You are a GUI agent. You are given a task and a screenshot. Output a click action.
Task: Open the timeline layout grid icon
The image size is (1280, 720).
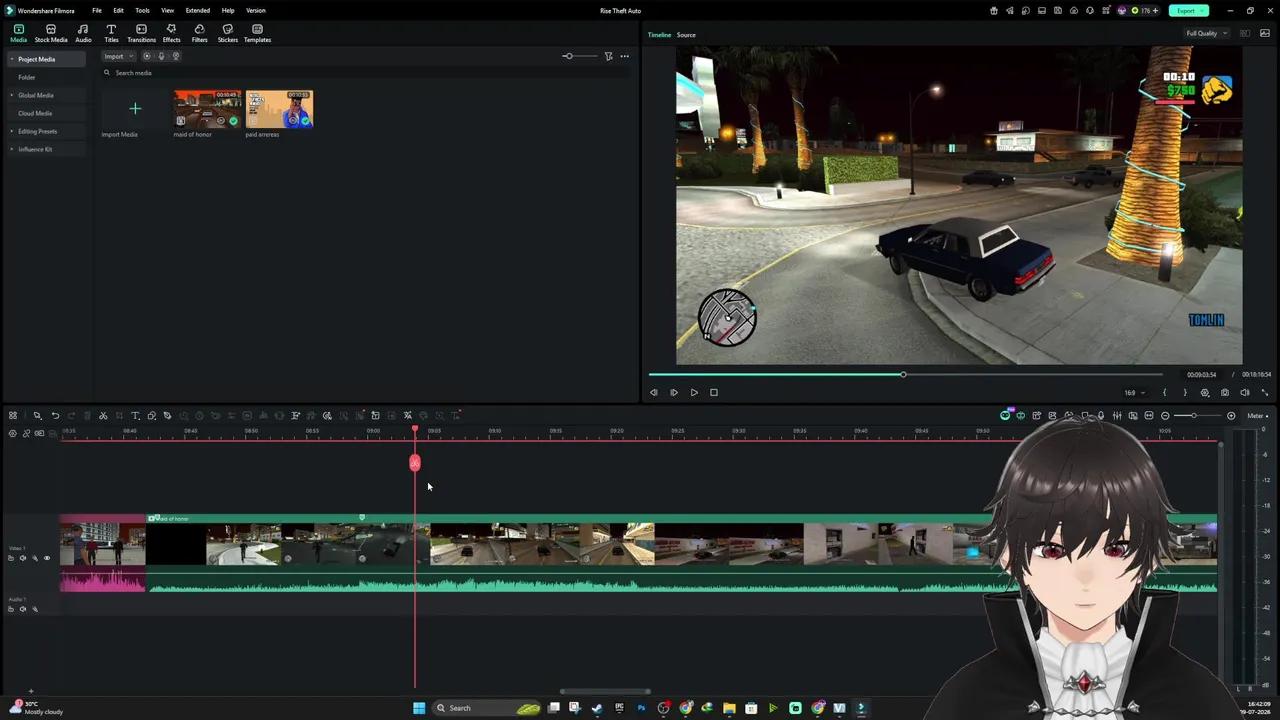coord(13,416)
